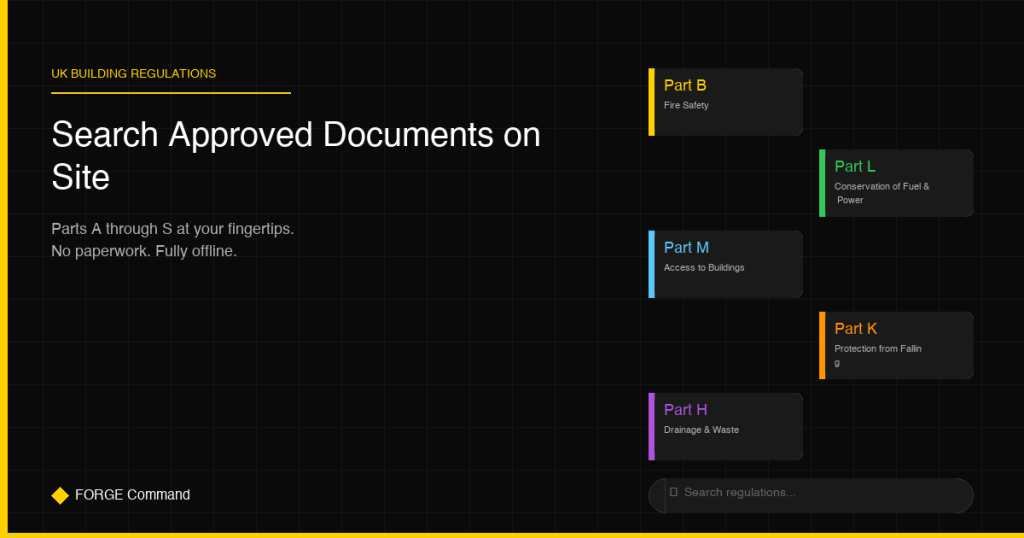Image resolution: width=1024 pixels, height=538 pixels.
Task: Open the Part B card title
Action: click(685, 86)
